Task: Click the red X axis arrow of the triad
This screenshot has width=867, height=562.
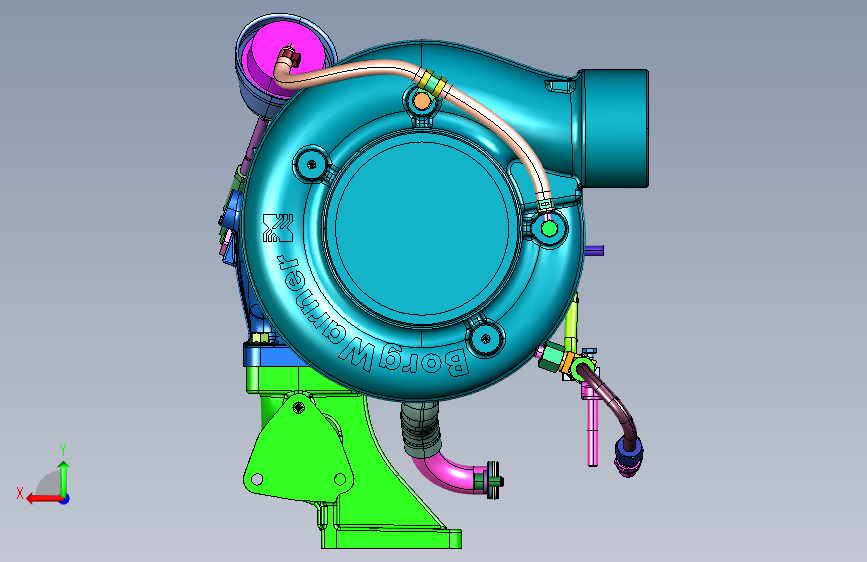Action: point(43,499)
